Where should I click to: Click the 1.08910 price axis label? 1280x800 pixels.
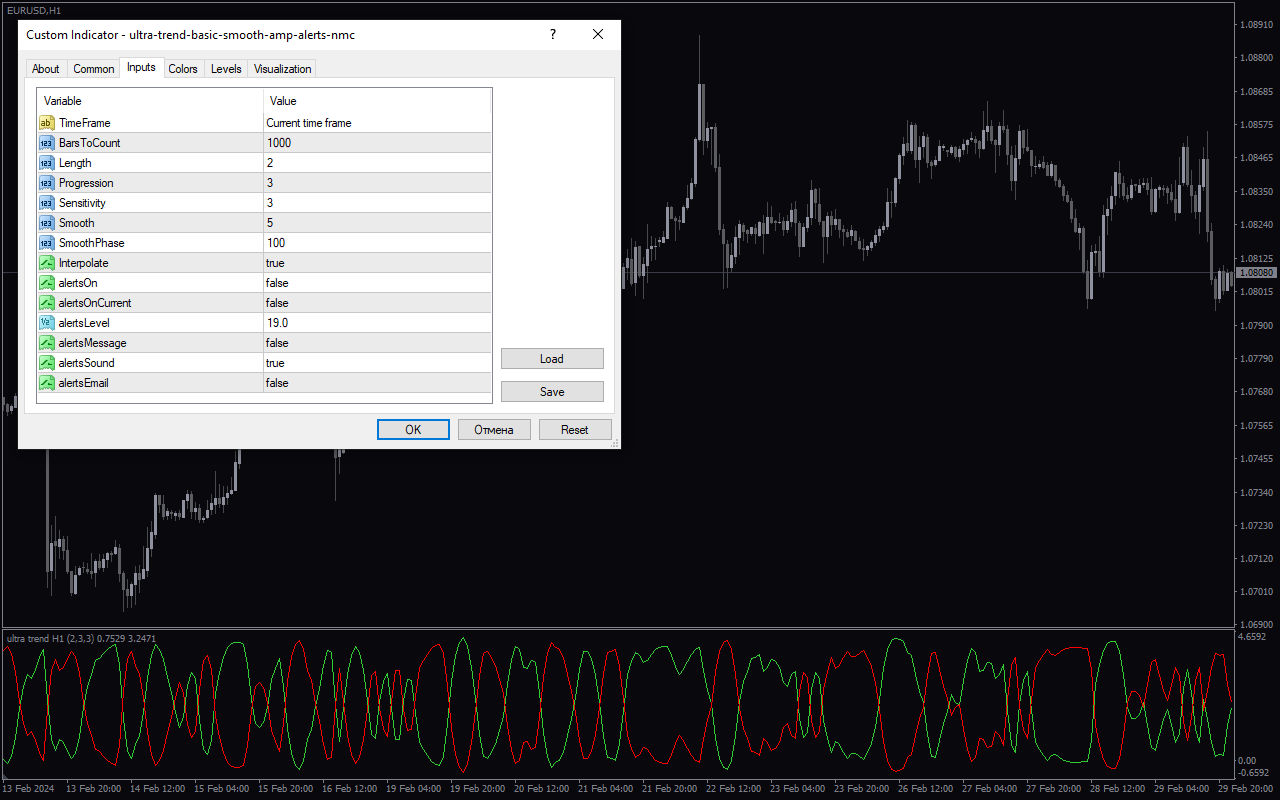[x=1257, y=25]
